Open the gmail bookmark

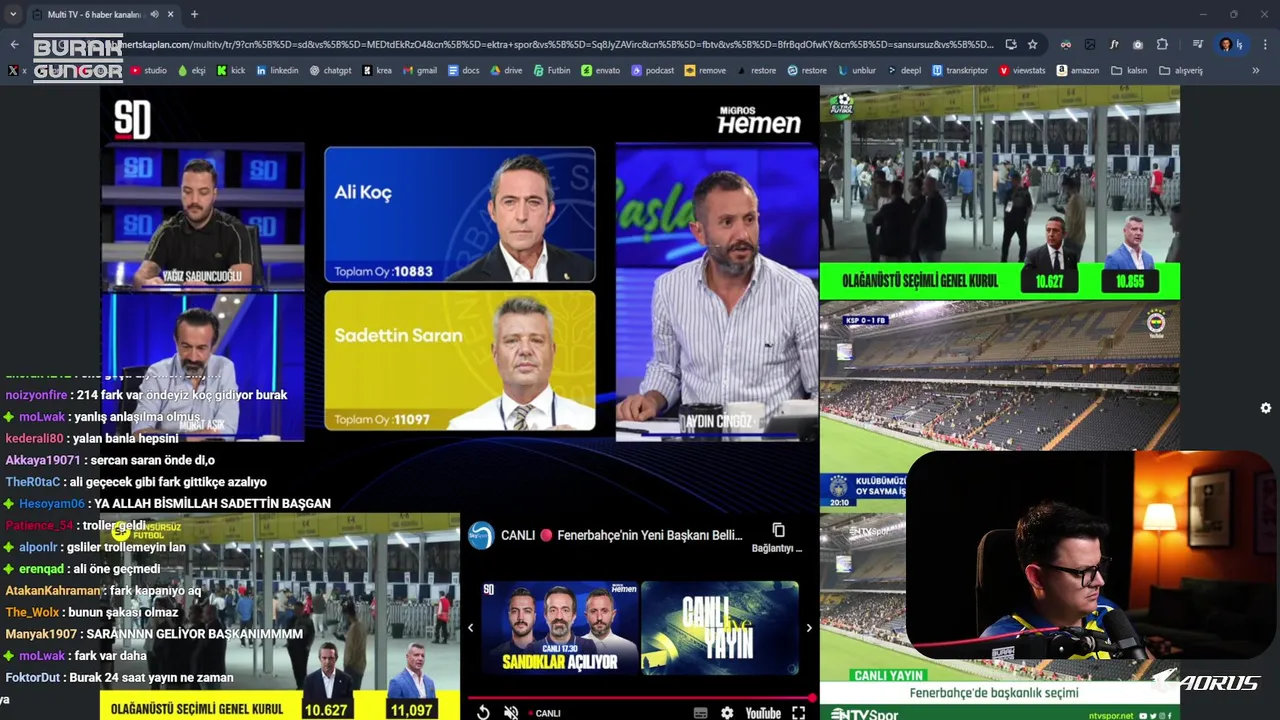coord(420,70)
